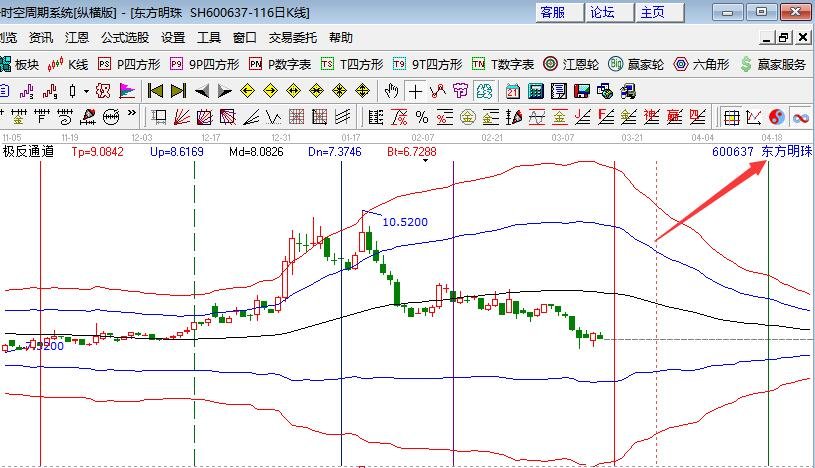Select the crosshair cursor tool

(x=415, y=92)
